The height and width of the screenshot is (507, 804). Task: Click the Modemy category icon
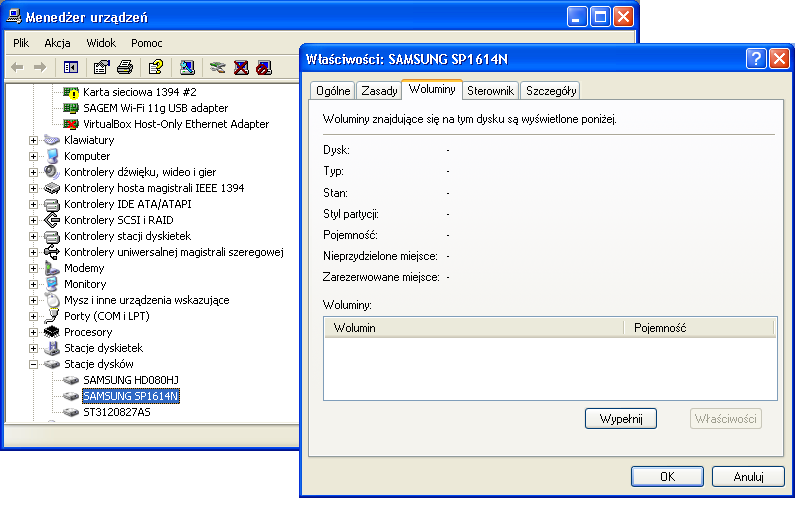click(x=52, y=268)
